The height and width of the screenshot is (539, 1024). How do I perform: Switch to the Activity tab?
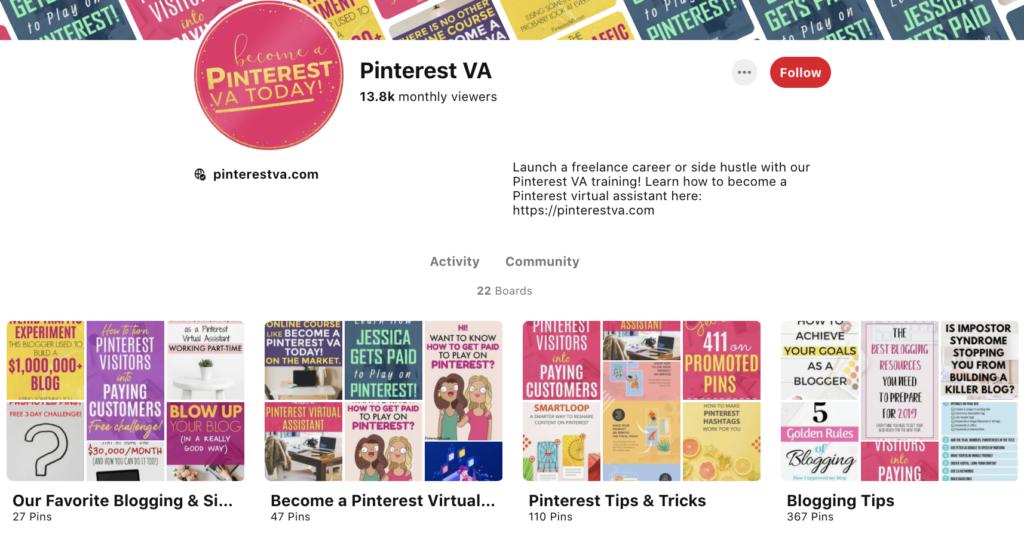(455, 261)
